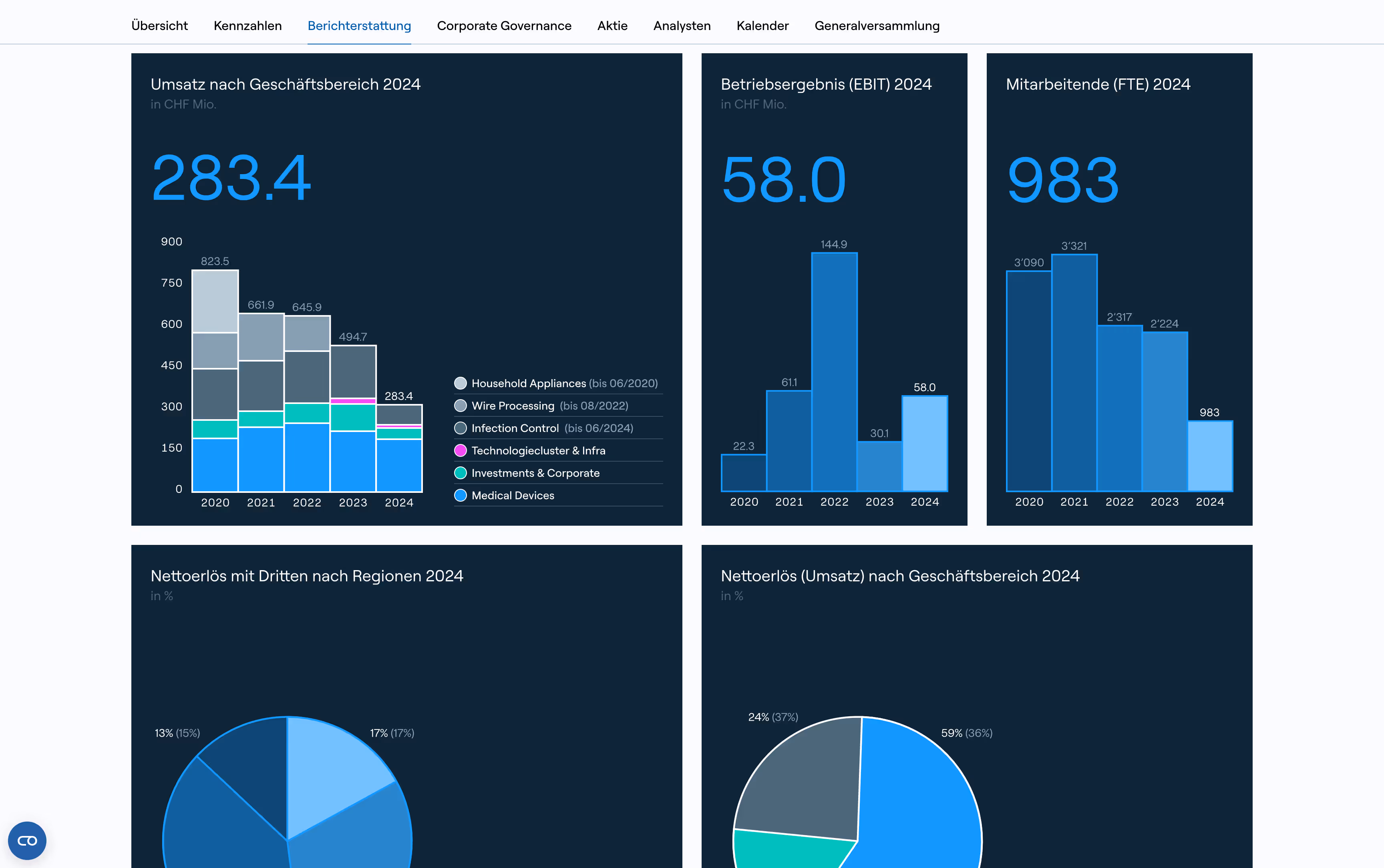This screenshot has width=1384, height=868.
Task: Click the floating link icon button
Action: (27, 840)
